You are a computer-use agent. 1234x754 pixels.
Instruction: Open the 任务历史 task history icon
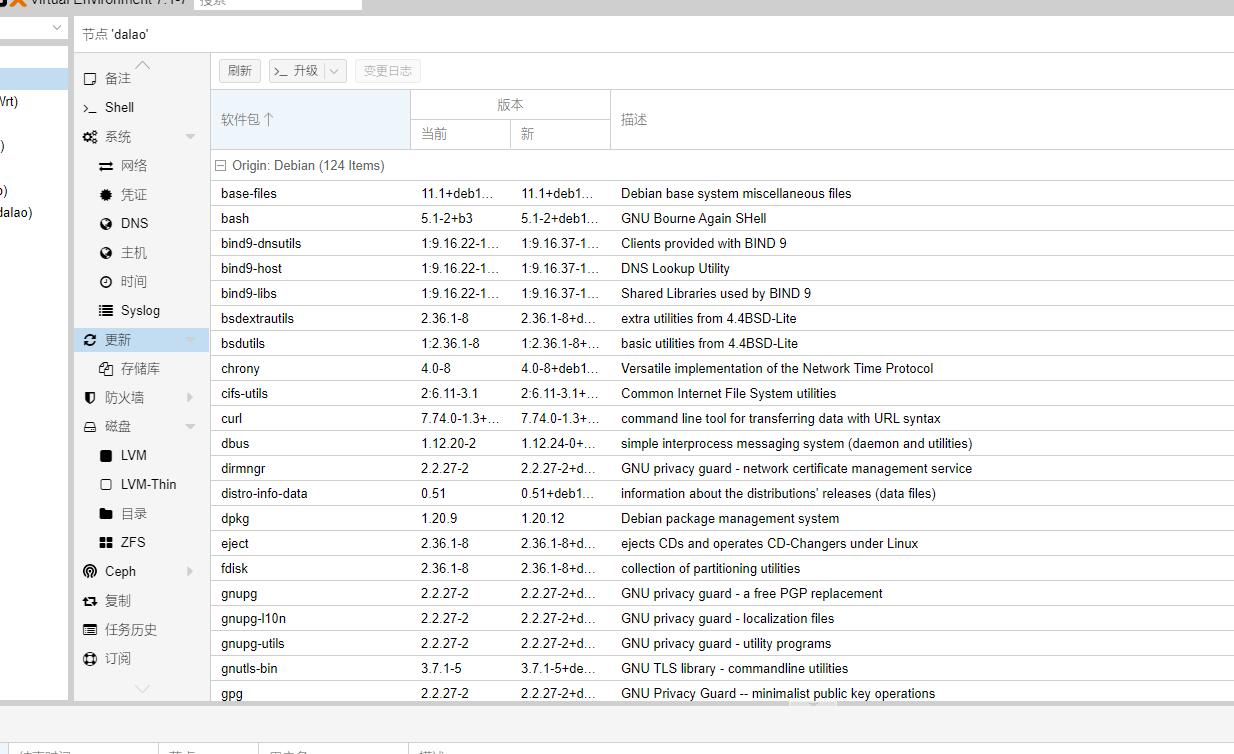(90, 629)
